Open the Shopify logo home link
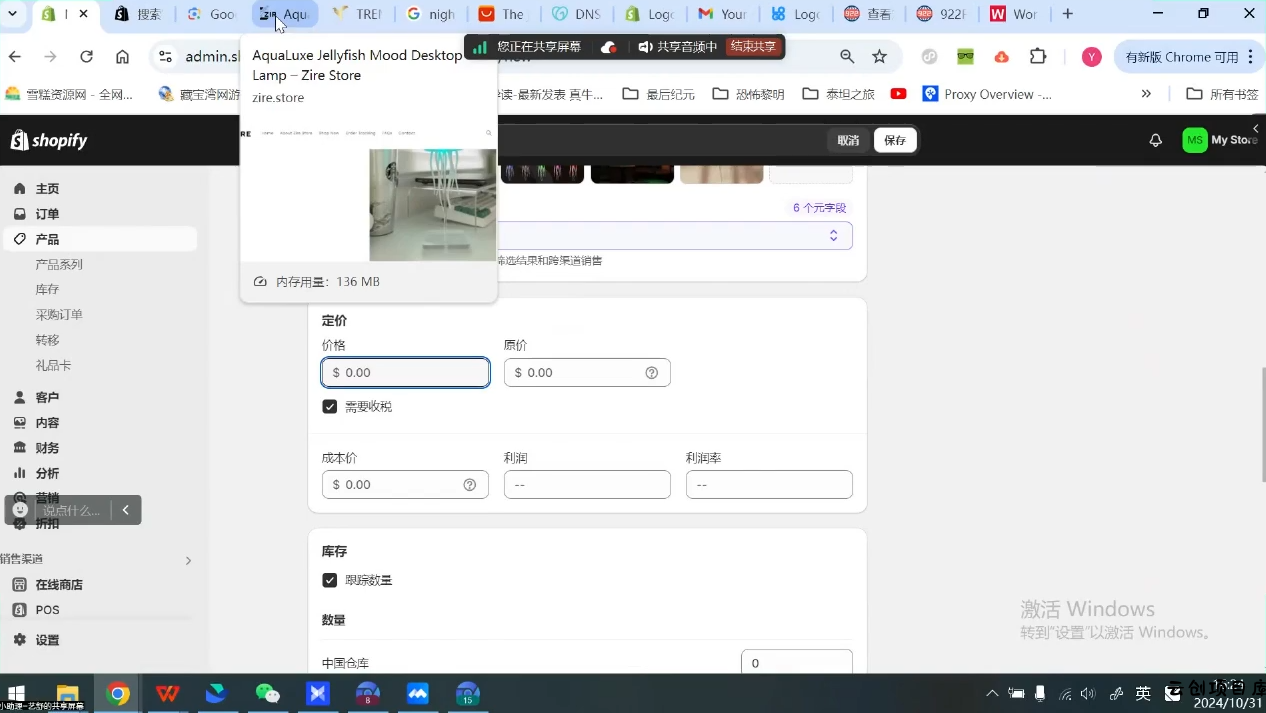The width and height of the screenshot is (1266, 713). click(x=49, y=141)
